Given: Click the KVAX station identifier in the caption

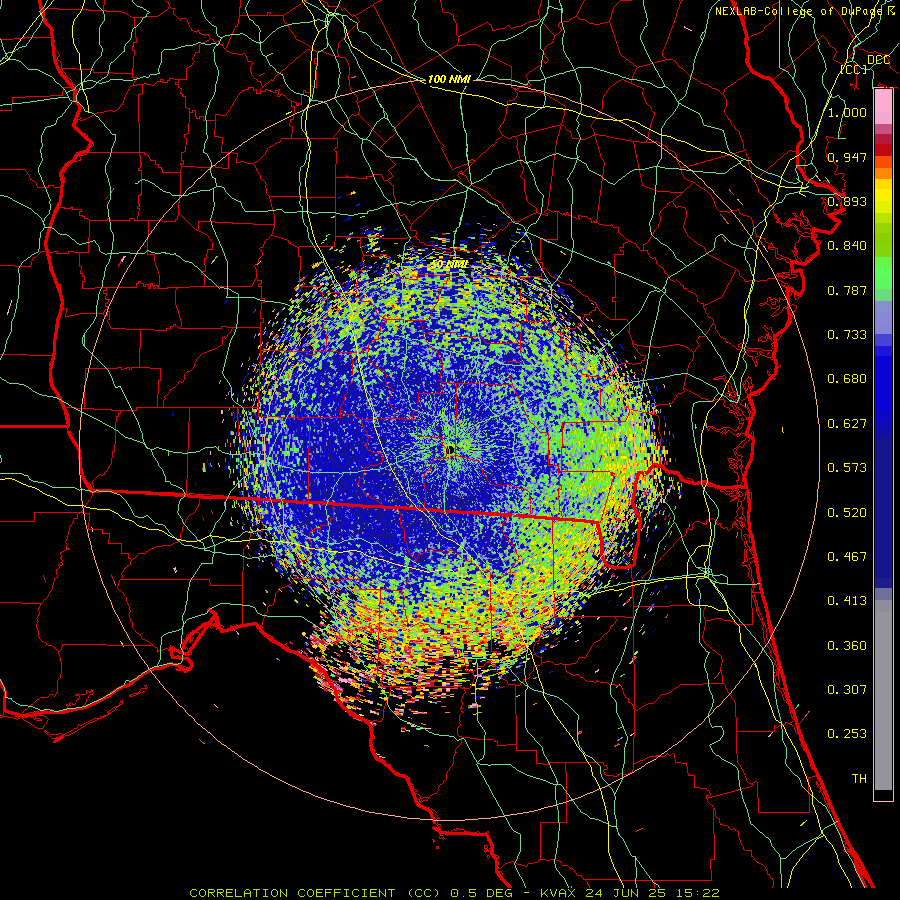Looking at the screenshot, I should pos(558,893).
